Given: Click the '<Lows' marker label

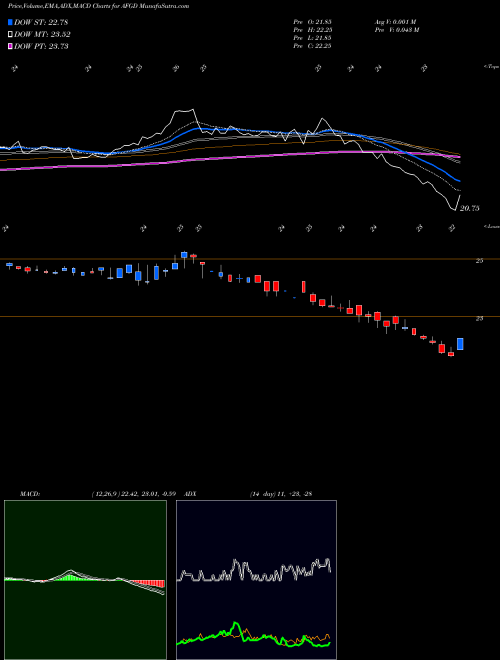Looking at the screenshot, I should tap(491, 226).
